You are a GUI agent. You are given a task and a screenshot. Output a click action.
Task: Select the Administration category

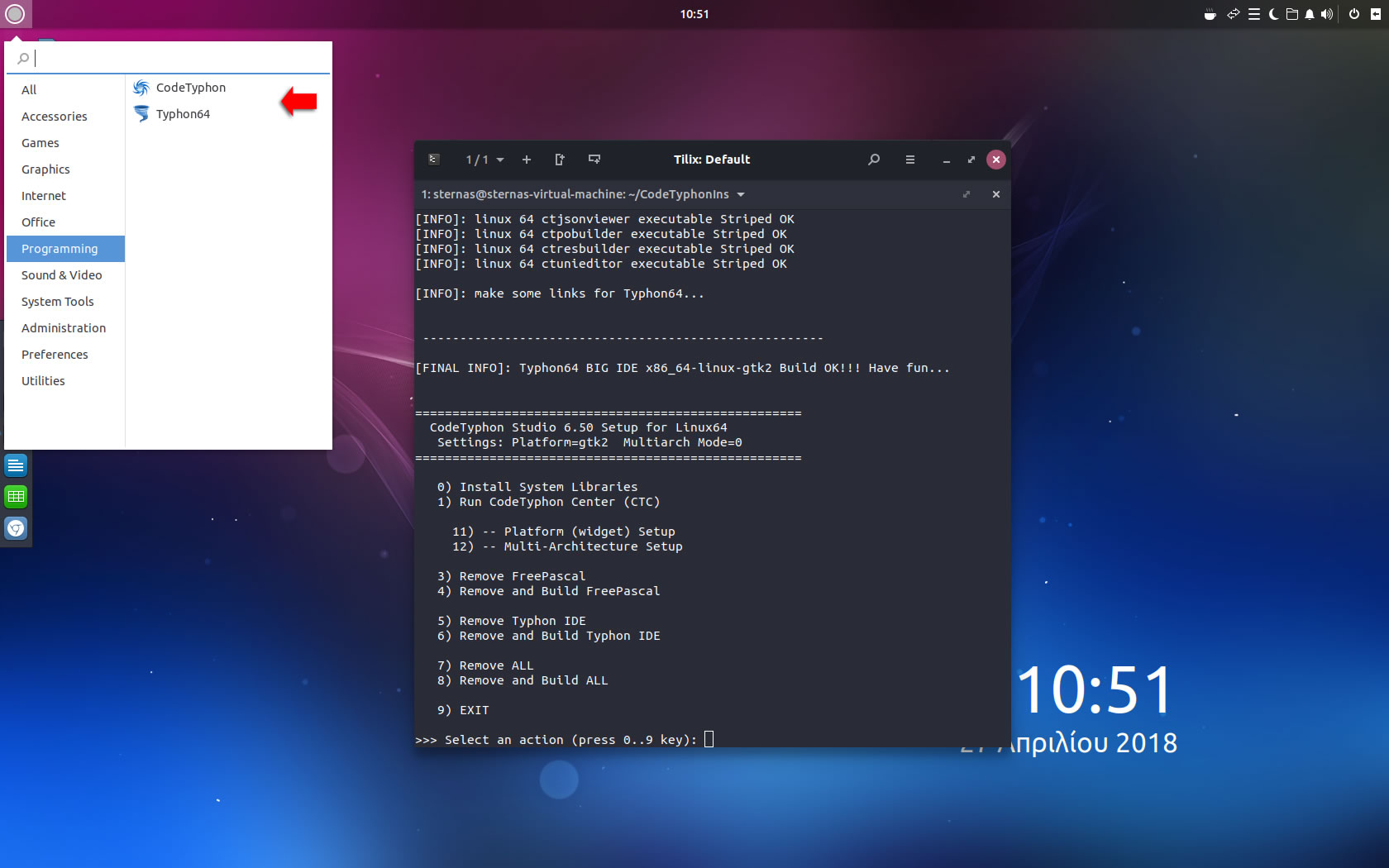[64, 328]
